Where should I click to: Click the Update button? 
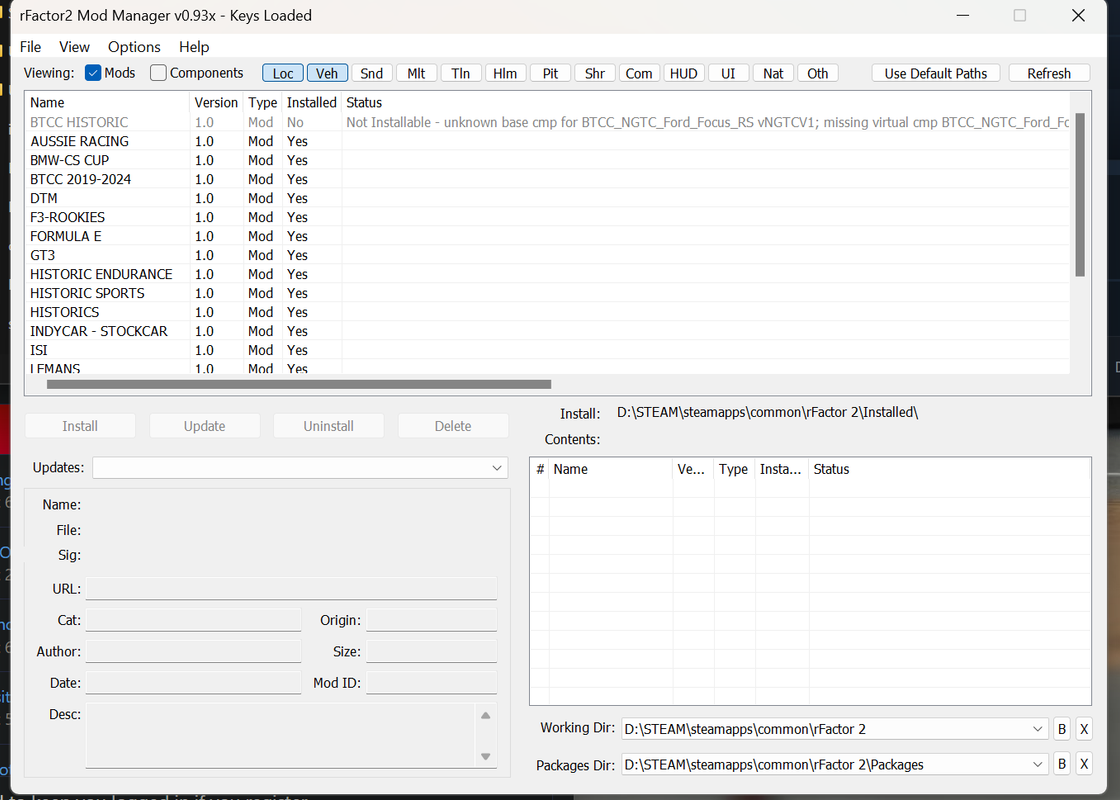point(204,426)
